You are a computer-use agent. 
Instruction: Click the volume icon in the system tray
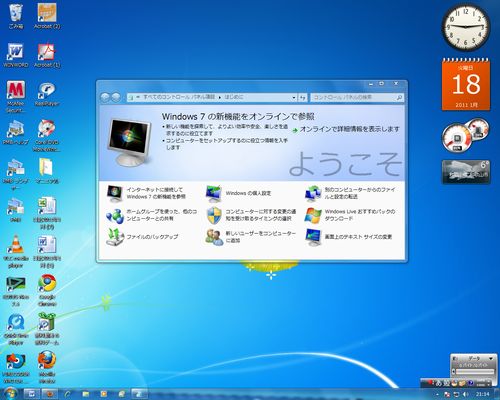click(466, 394)
